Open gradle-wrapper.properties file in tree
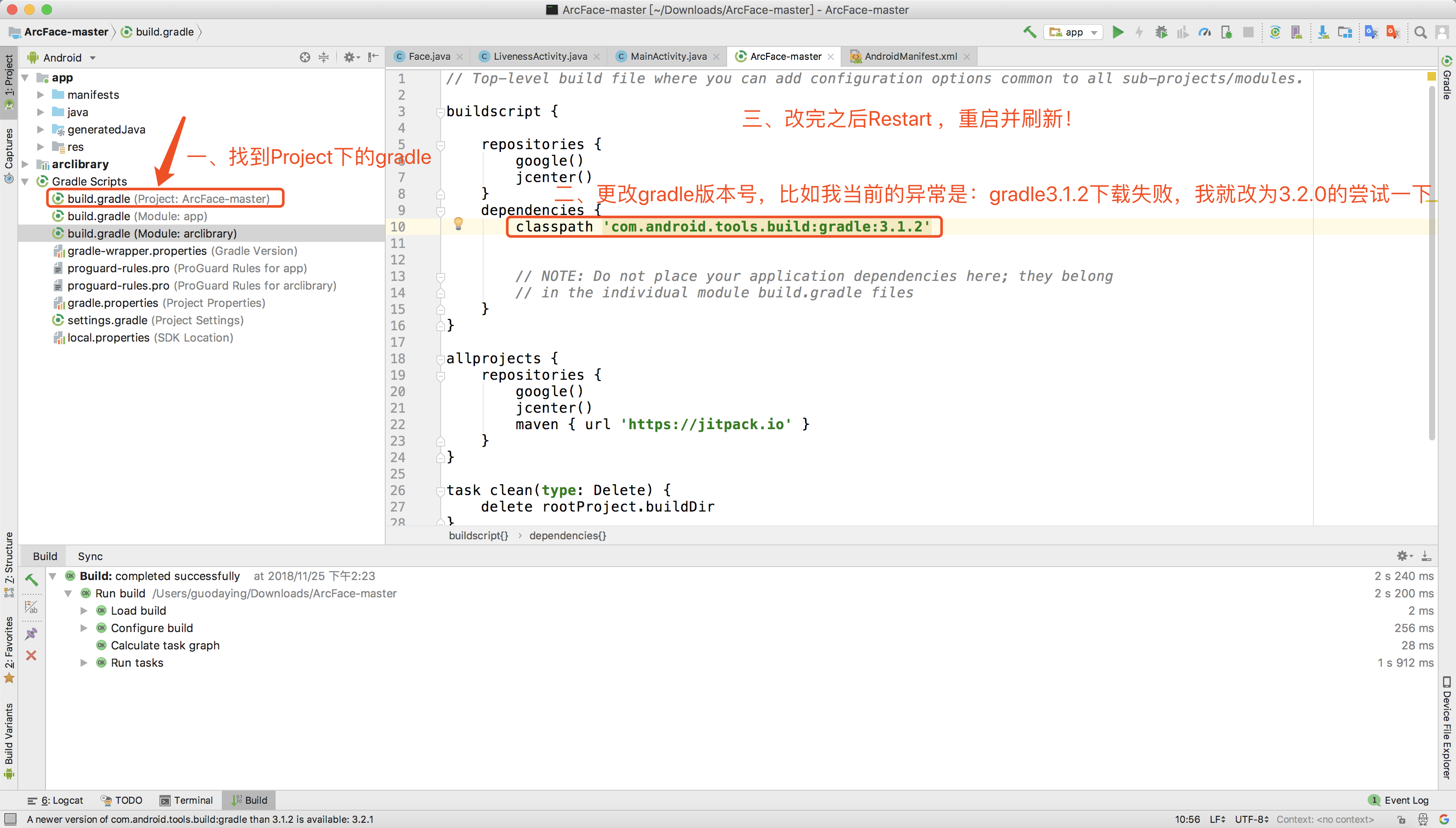1456x828 pixels. (x=137, y=251)
